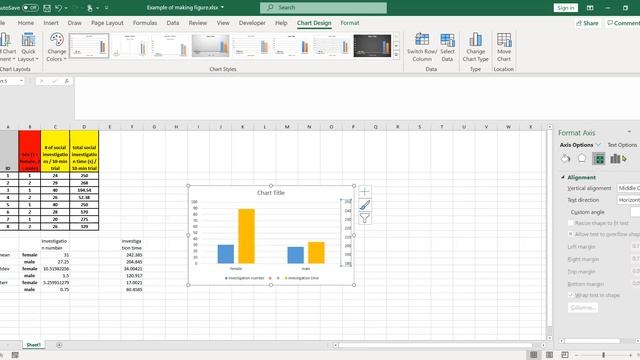Click the tall orange female bar
This screenshot has height=360, width=640.
(x=247, y=236)
